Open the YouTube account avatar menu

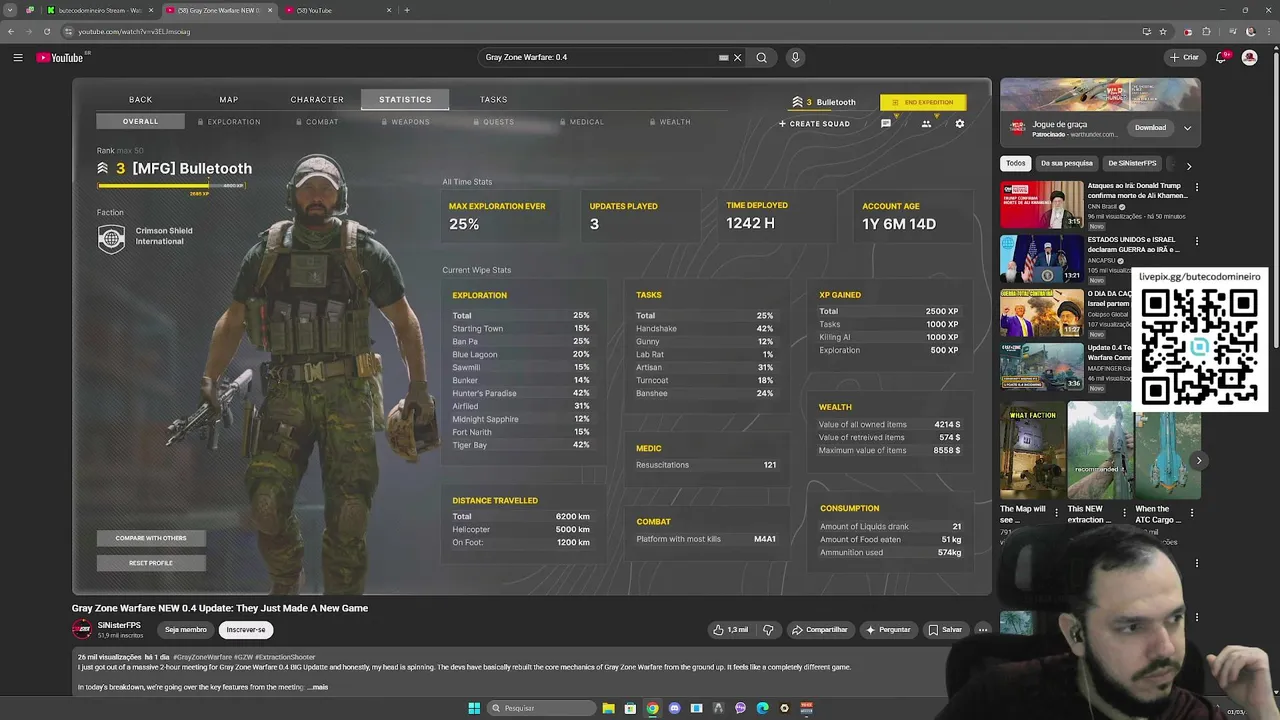(x=1249, y=58)
